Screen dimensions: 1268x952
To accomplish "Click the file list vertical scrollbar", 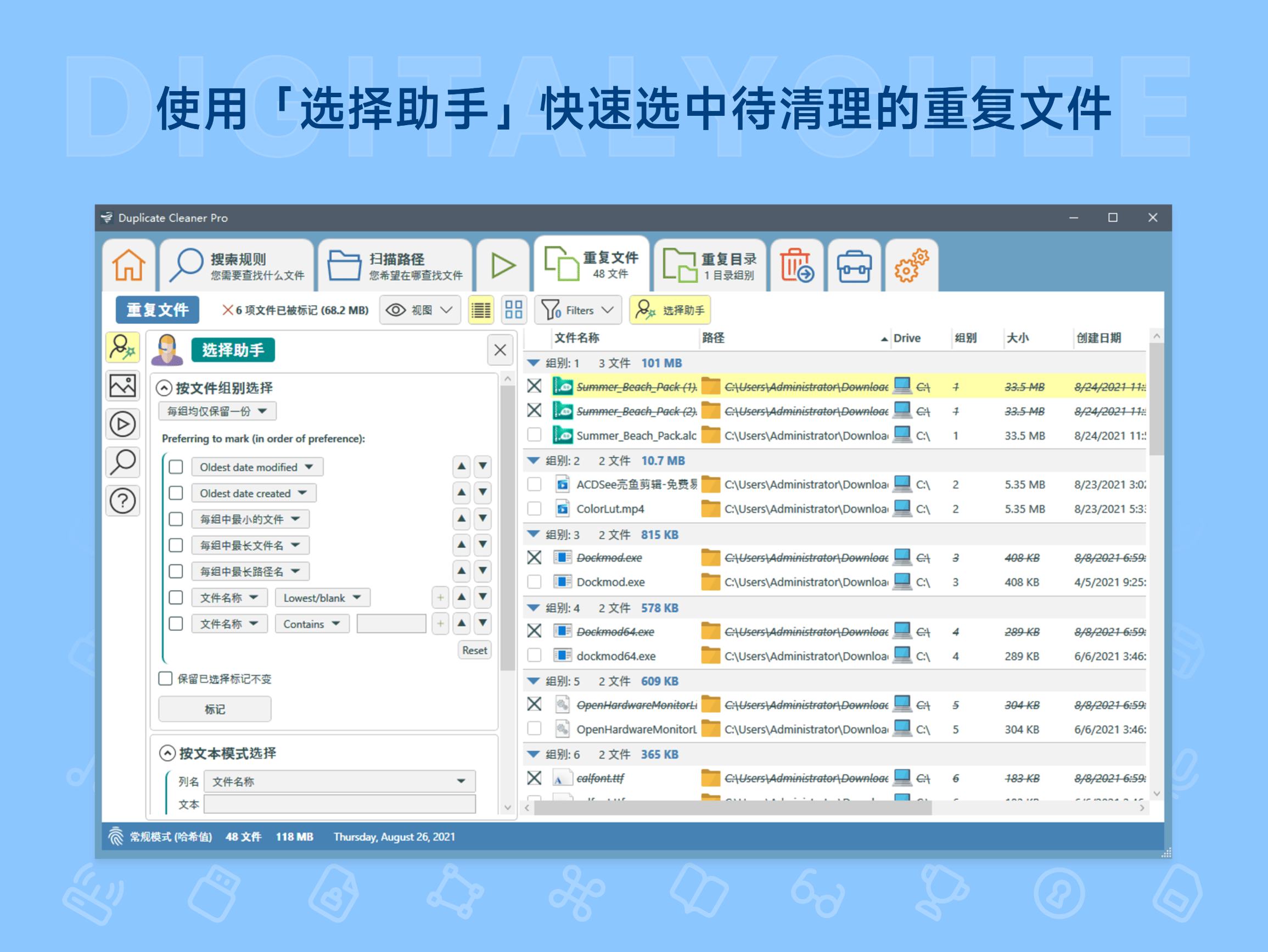I will 1156,399.
